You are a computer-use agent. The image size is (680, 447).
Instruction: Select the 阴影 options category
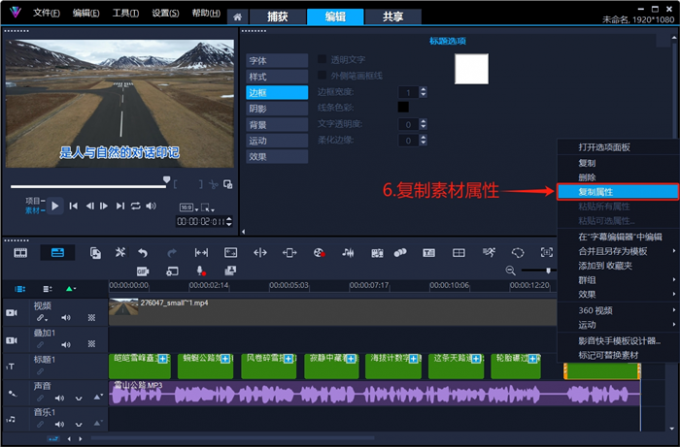pos(277,109)
